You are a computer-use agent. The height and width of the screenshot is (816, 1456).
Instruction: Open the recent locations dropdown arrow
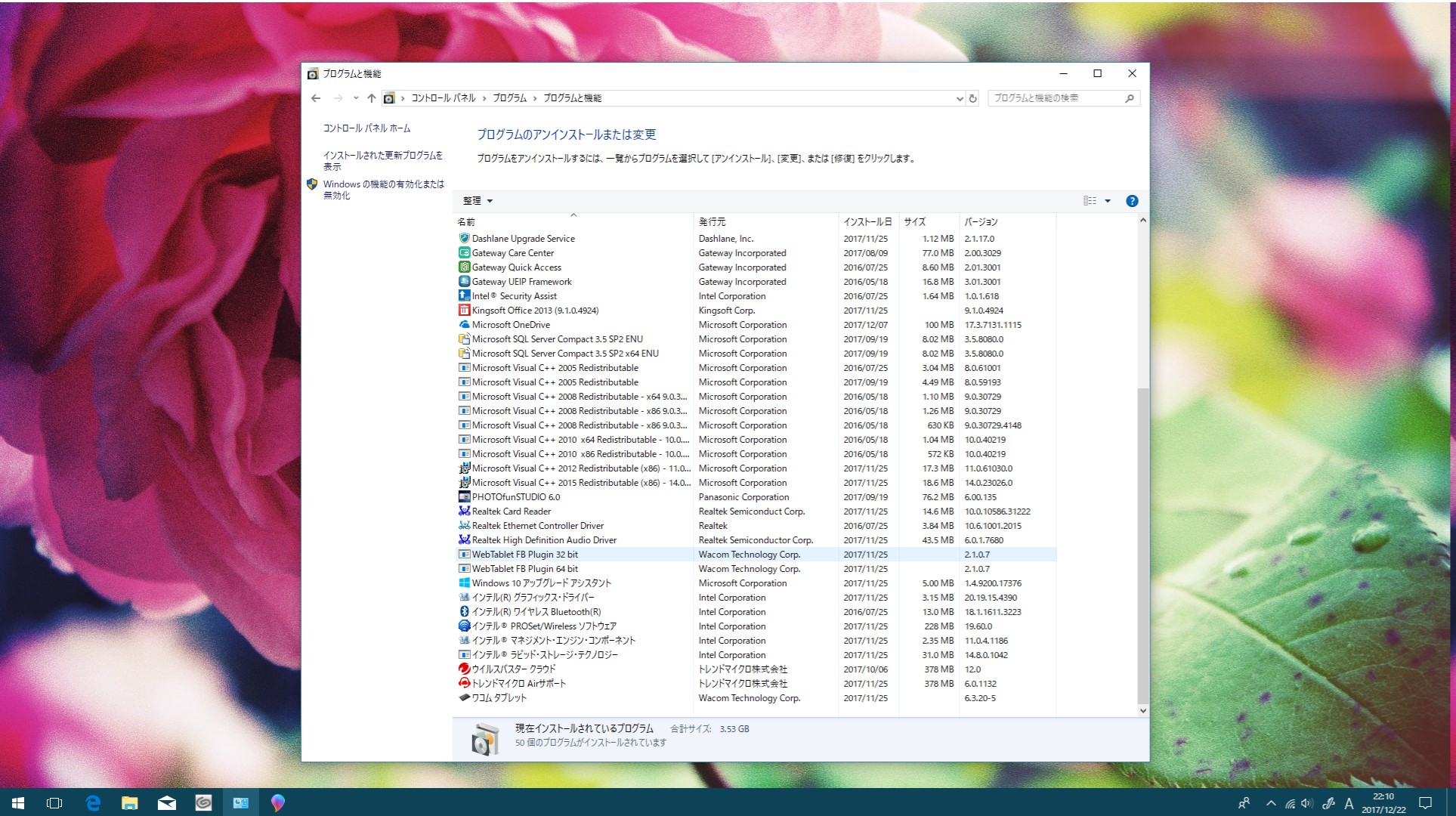point(356,98)
